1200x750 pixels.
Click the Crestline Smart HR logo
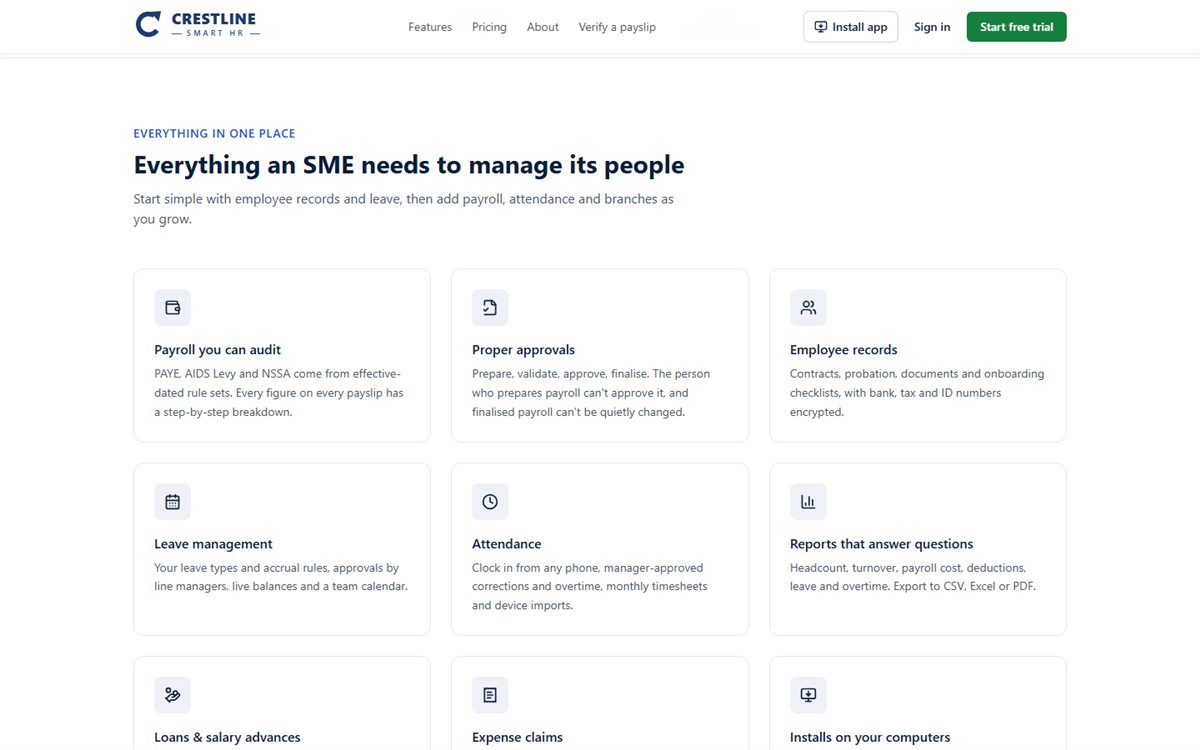198,25
